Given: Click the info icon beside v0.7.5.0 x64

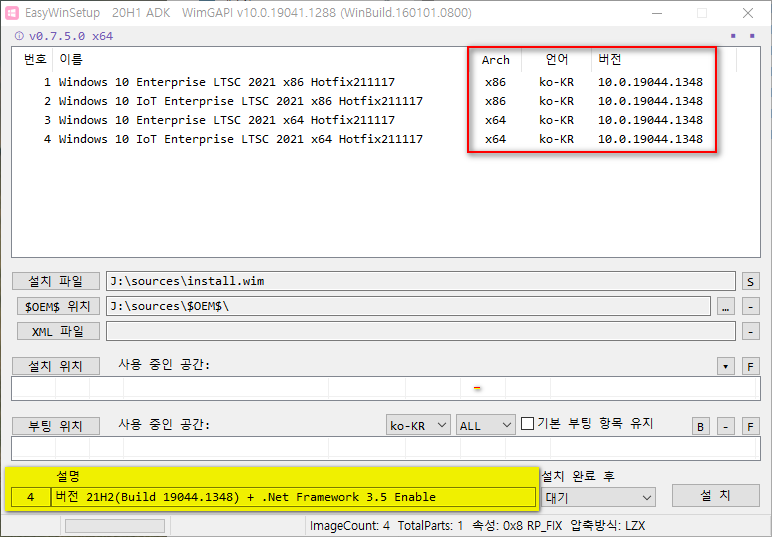Looking at the screenshot, I should (x=19, y=36).
